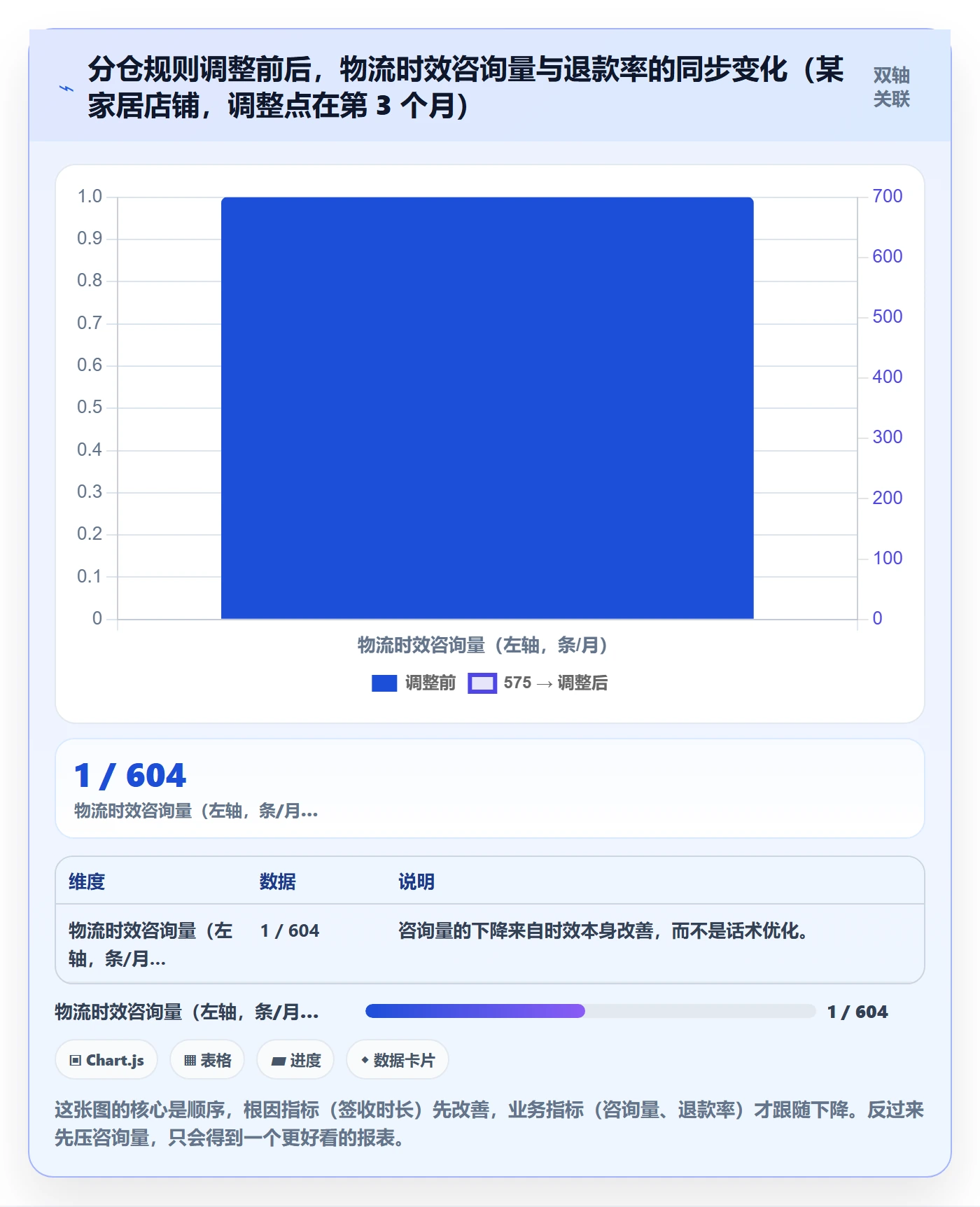This screenshot has width=980, height=1207.
Task: Click the lightning bolt icon beside the title
Action: (x=66, y=88)
